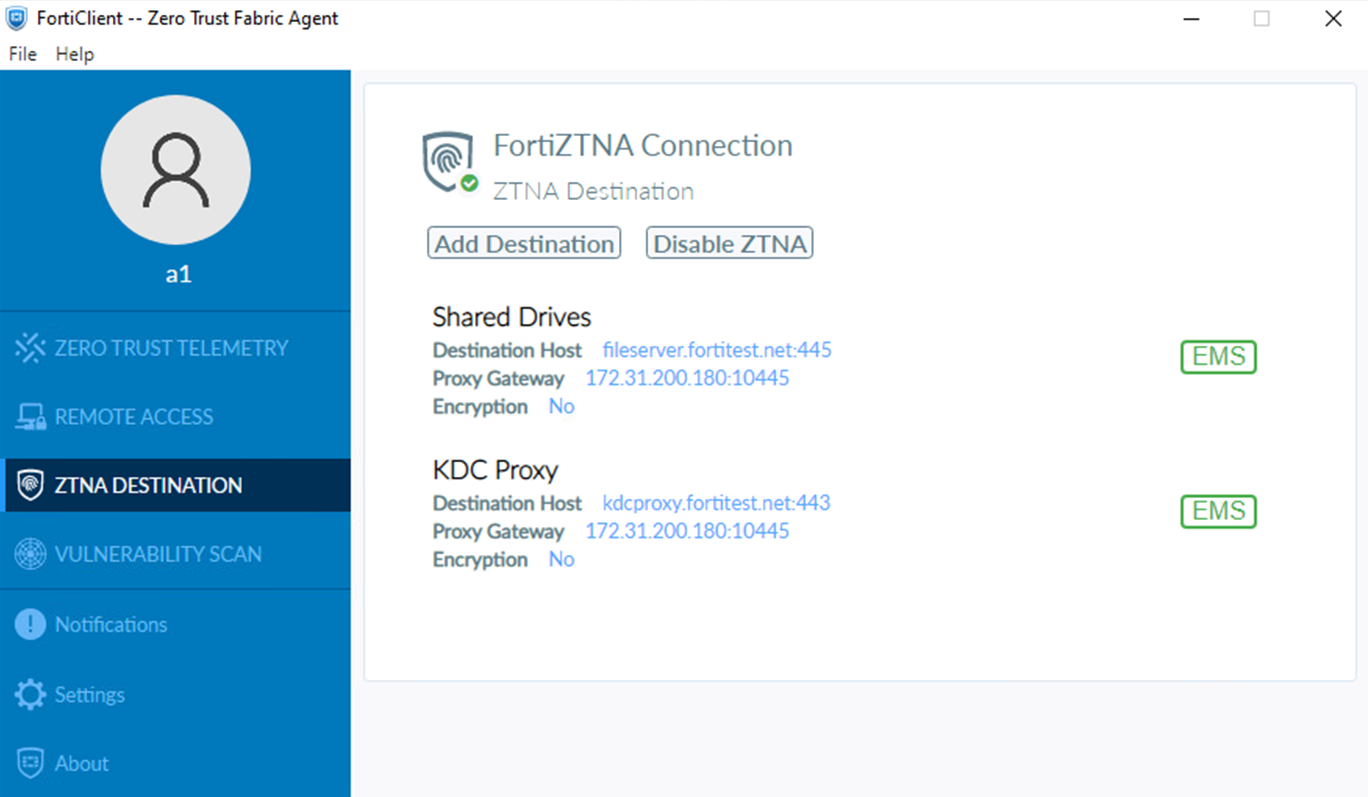Click the Shared Drives proxy gateway address
The height and width of the screenshot is (797, 1368).
(687, 378)
